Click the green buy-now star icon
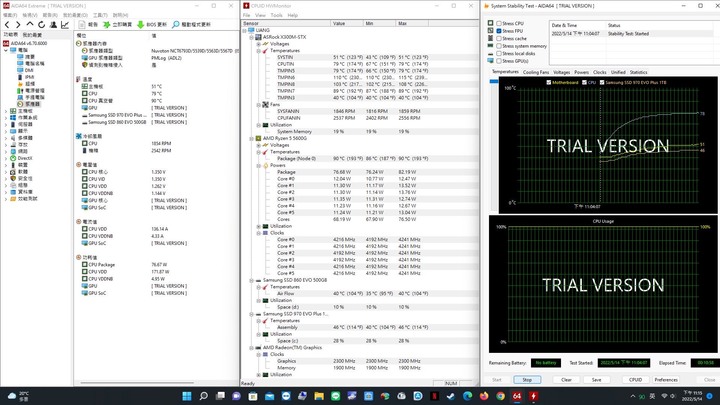The height and width of the screenshot is (405, 720). [x=107, y=24]
